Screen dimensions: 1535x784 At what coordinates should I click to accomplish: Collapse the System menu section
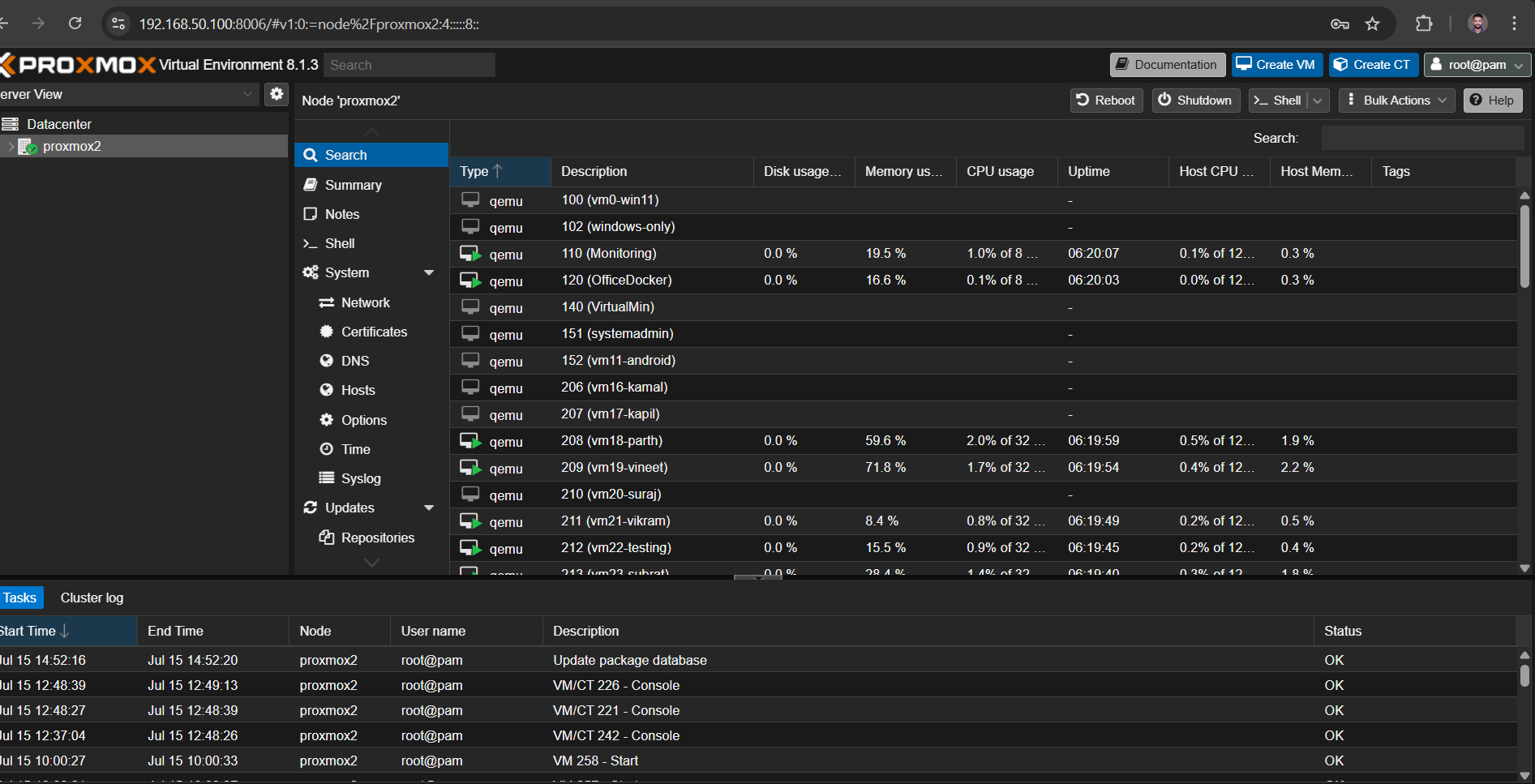click(x=429, y=272)
